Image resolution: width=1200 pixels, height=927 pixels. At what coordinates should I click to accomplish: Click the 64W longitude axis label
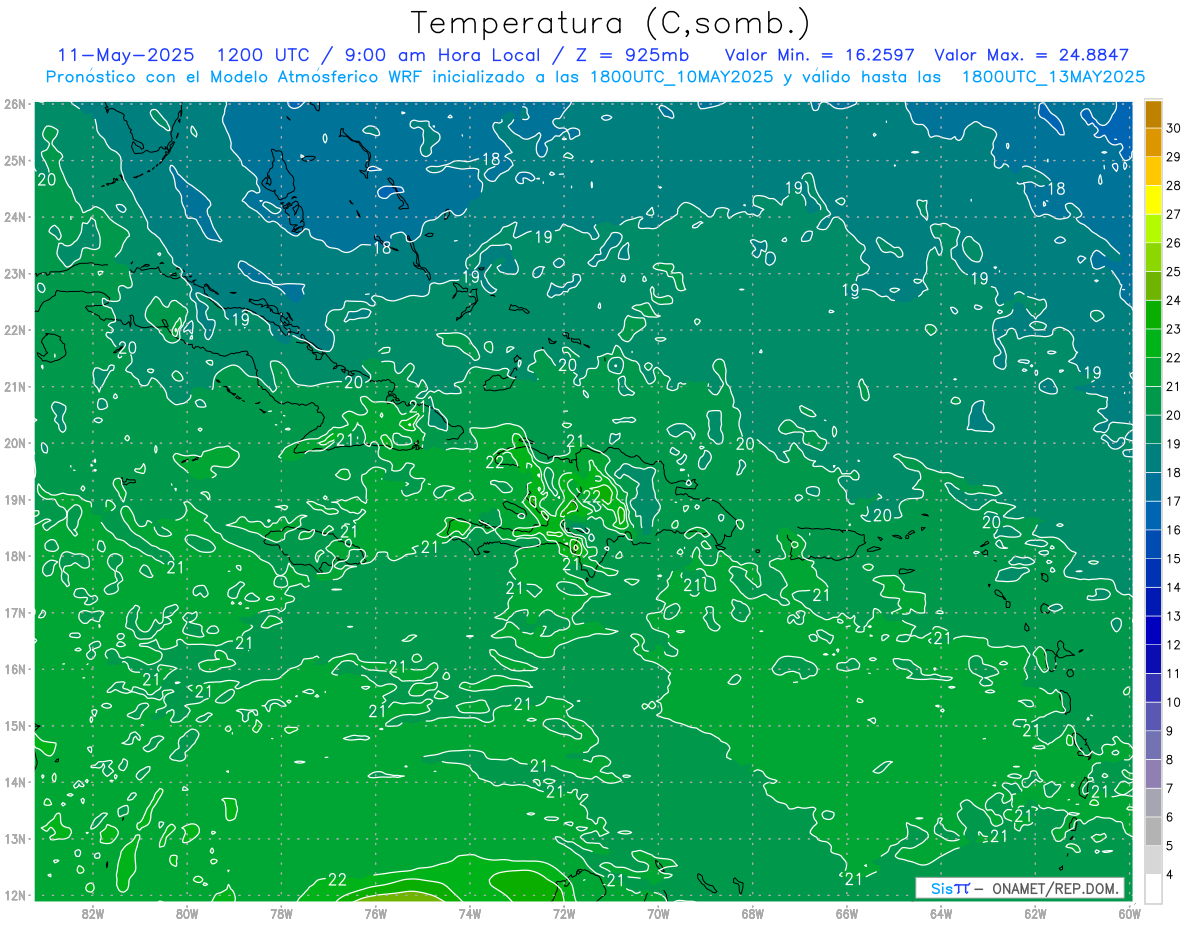point(941,913)
